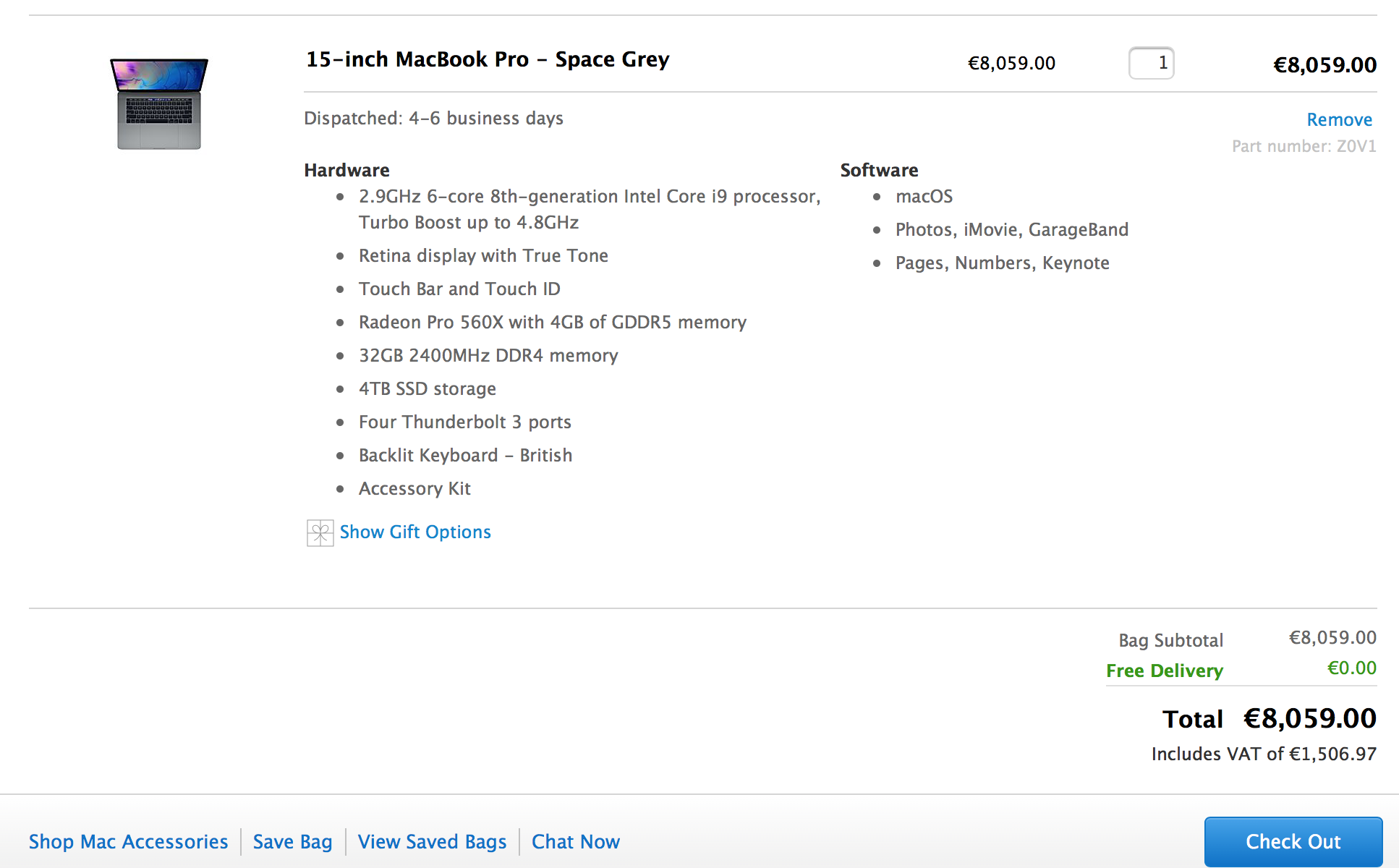Remove the MacBook Pro from the bag
The image size is (1399, 868).
pos(1339,119)
